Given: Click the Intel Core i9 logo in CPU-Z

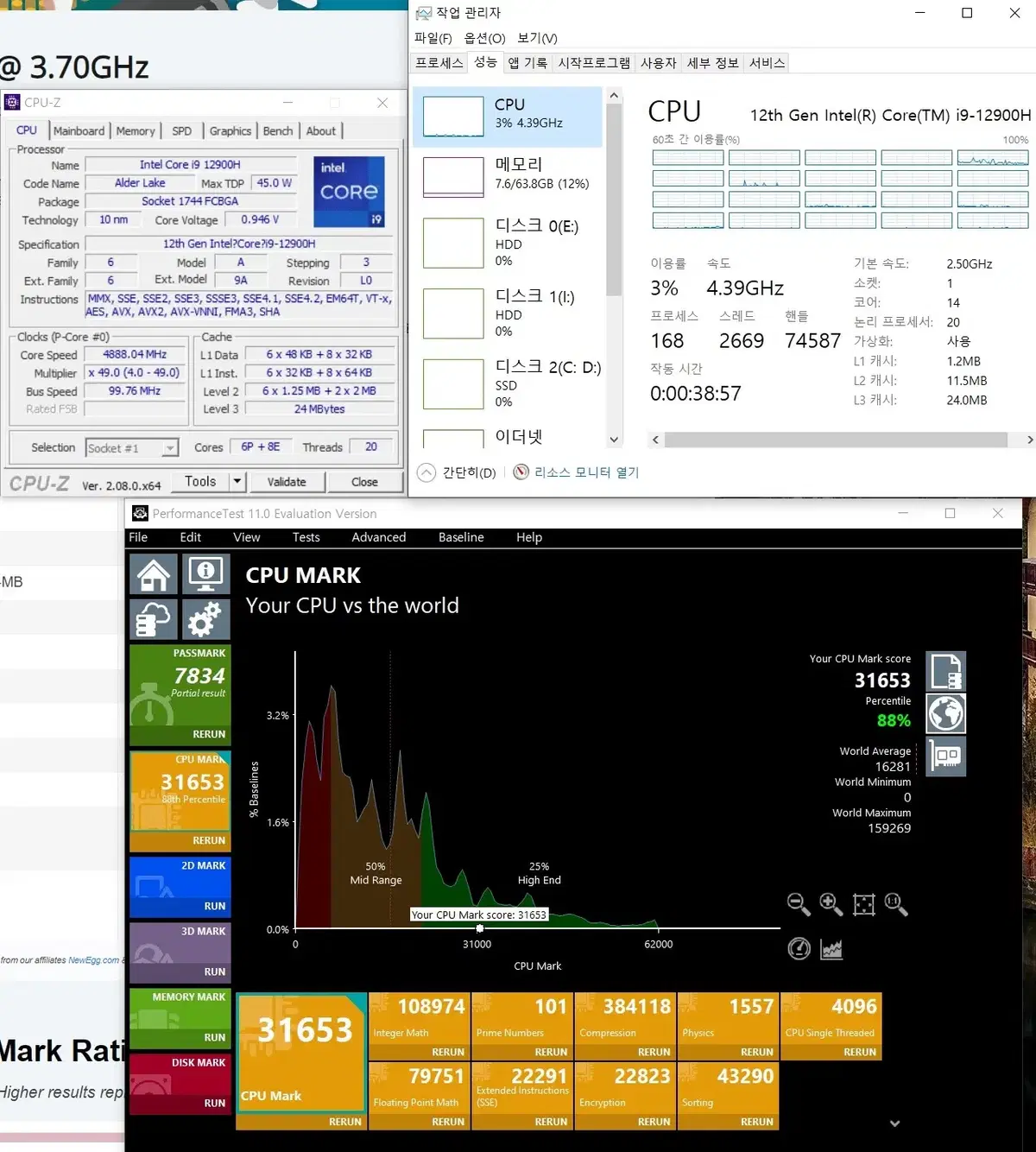Looking at the screenshot, I should 349,192.
